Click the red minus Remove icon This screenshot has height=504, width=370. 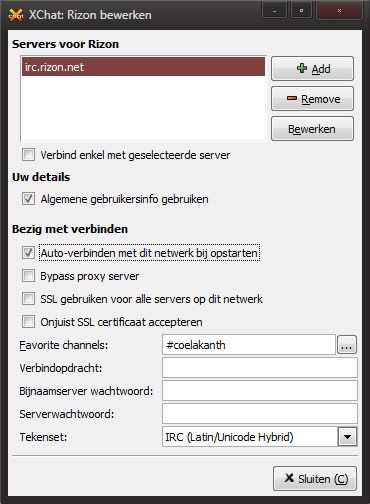[x=292, y=98]
